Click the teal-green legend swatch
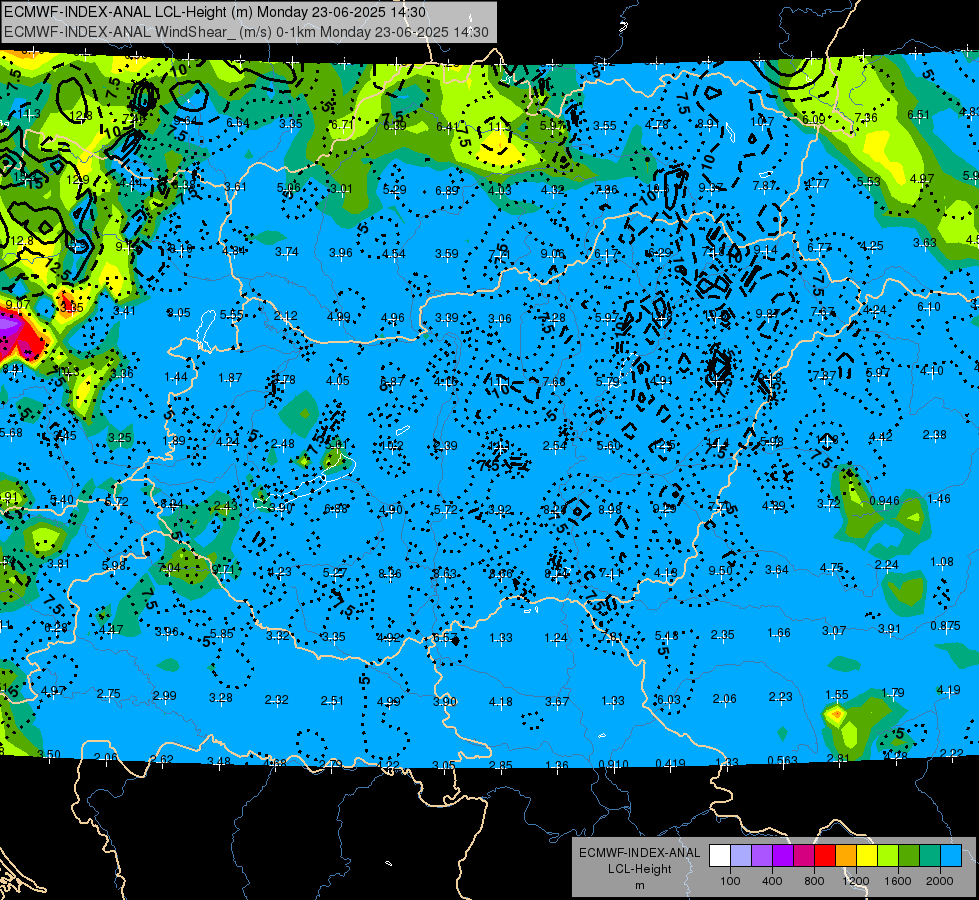This screenshot has height=900, width=979. coord(929,856)
